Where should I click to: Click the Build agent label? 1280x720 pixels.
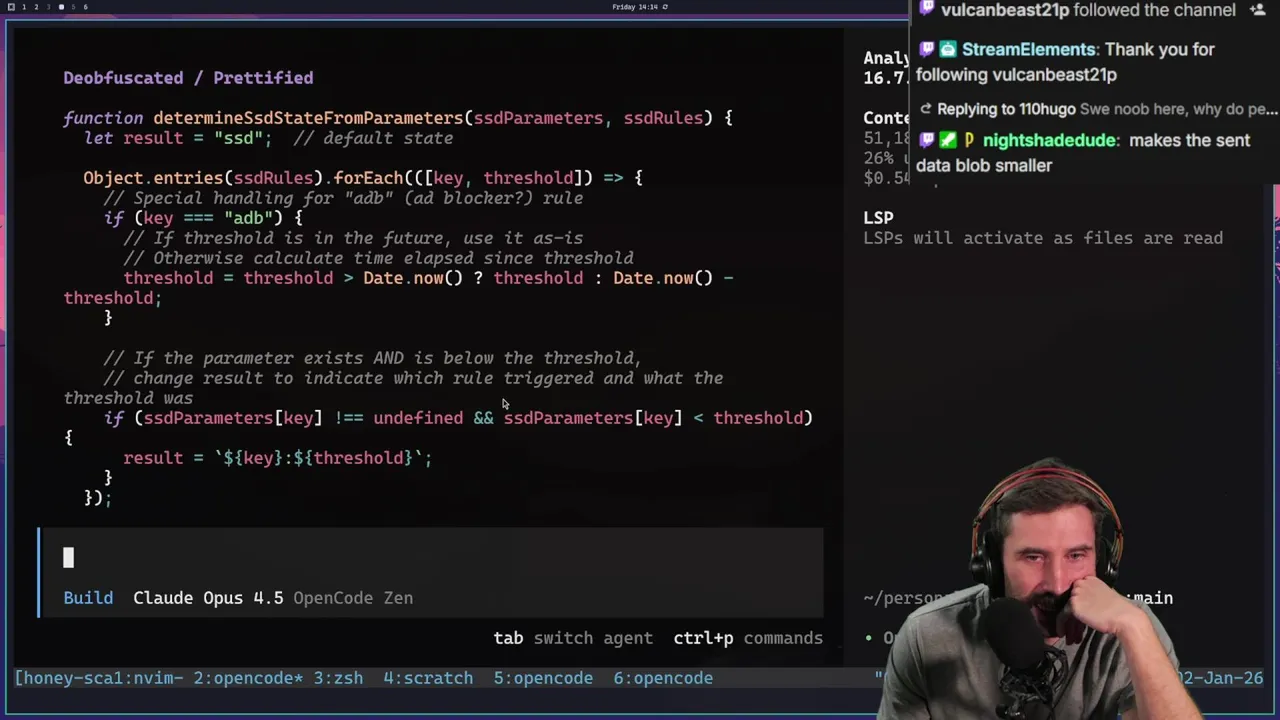coord(88,598)
